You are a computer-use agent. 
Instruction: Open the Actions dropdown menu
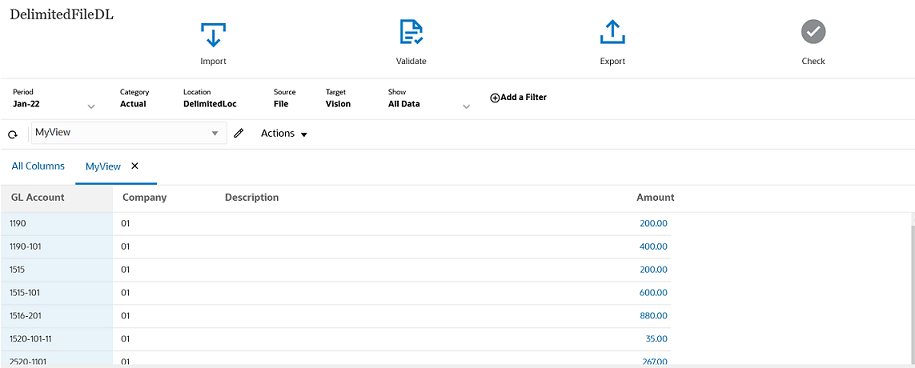pos(284,134)
